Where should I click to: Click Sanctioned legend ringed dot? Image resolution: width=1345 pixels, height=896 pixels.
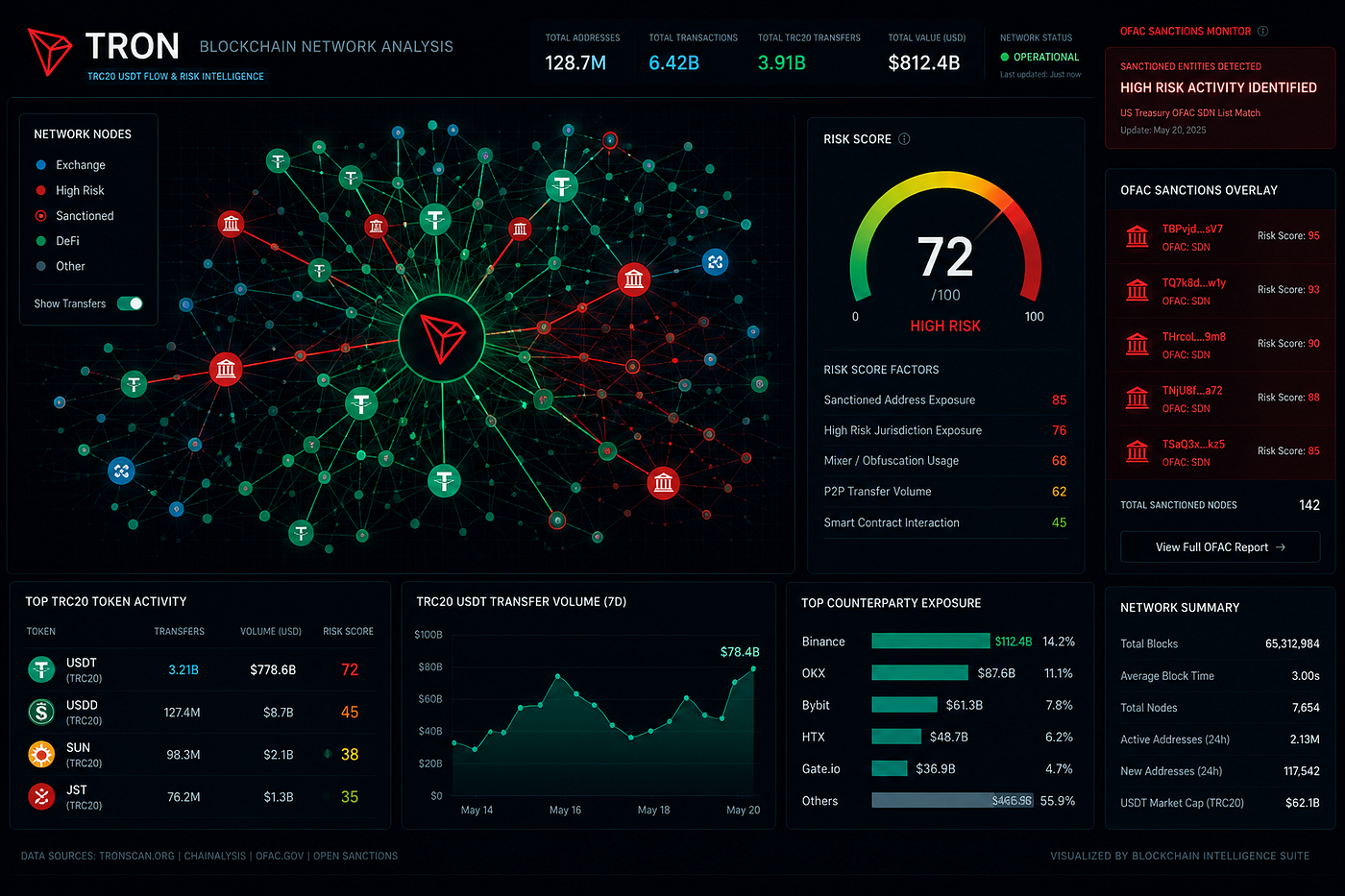[40, 216]
